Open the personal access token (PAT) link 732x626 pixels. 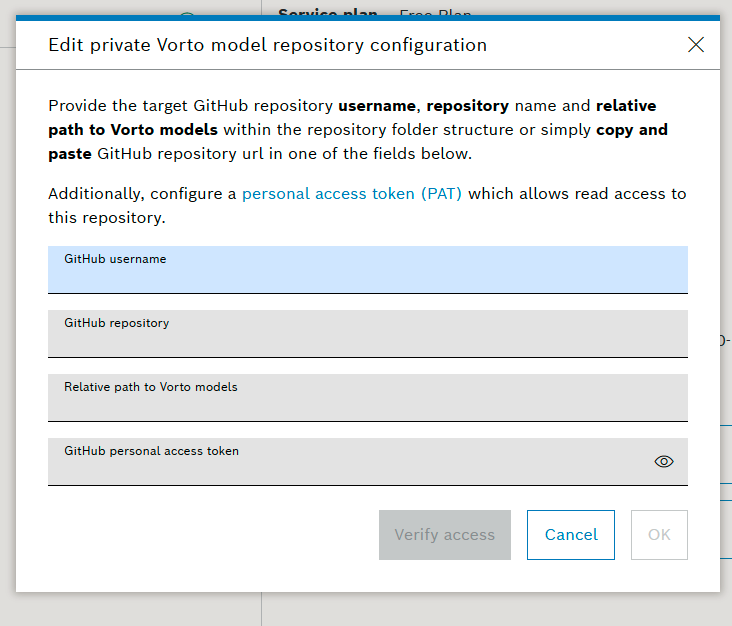352,194
